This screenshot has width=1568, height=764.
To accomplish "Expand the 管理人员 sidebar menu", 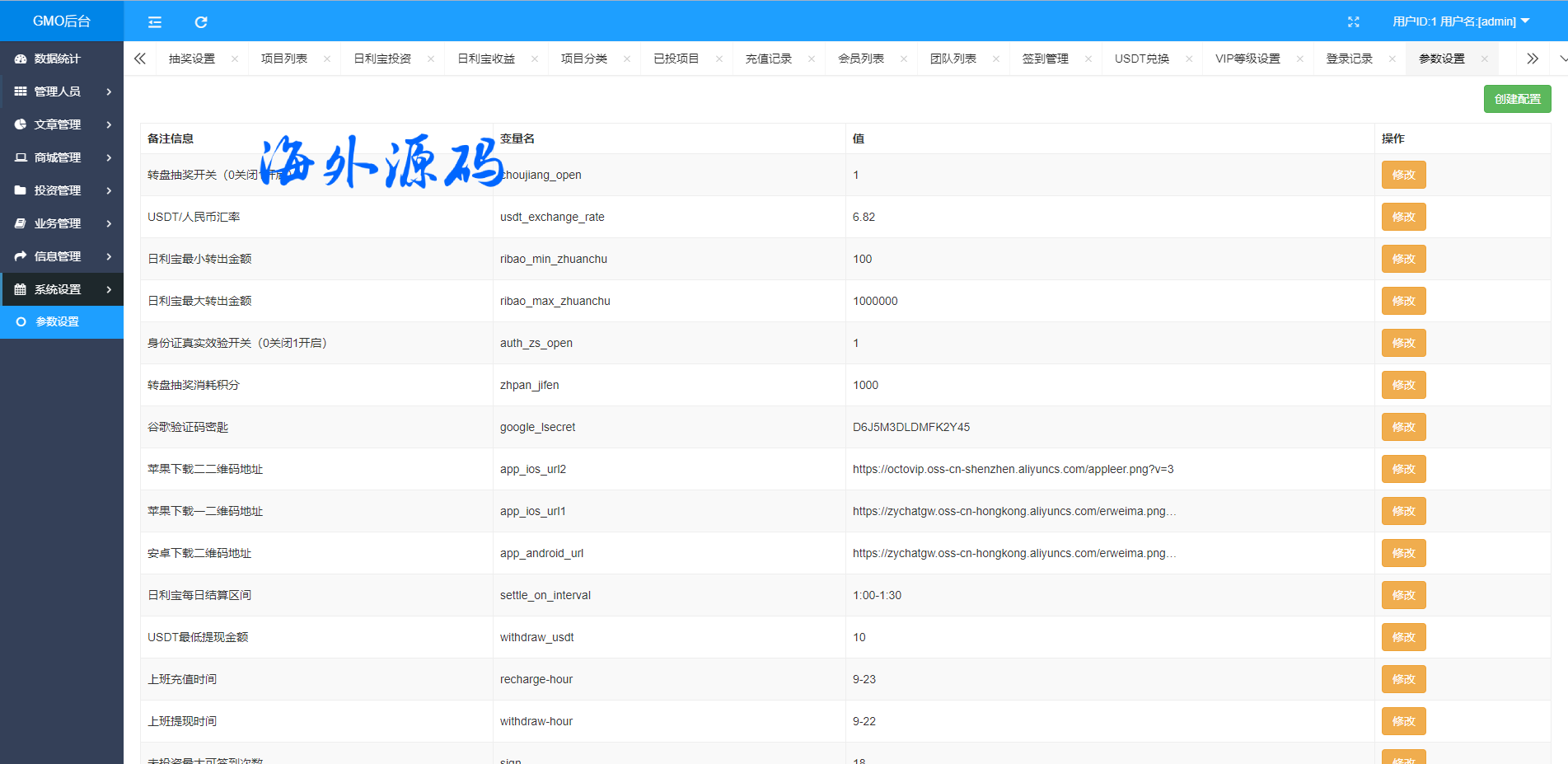I will click(x=62, y=91).
